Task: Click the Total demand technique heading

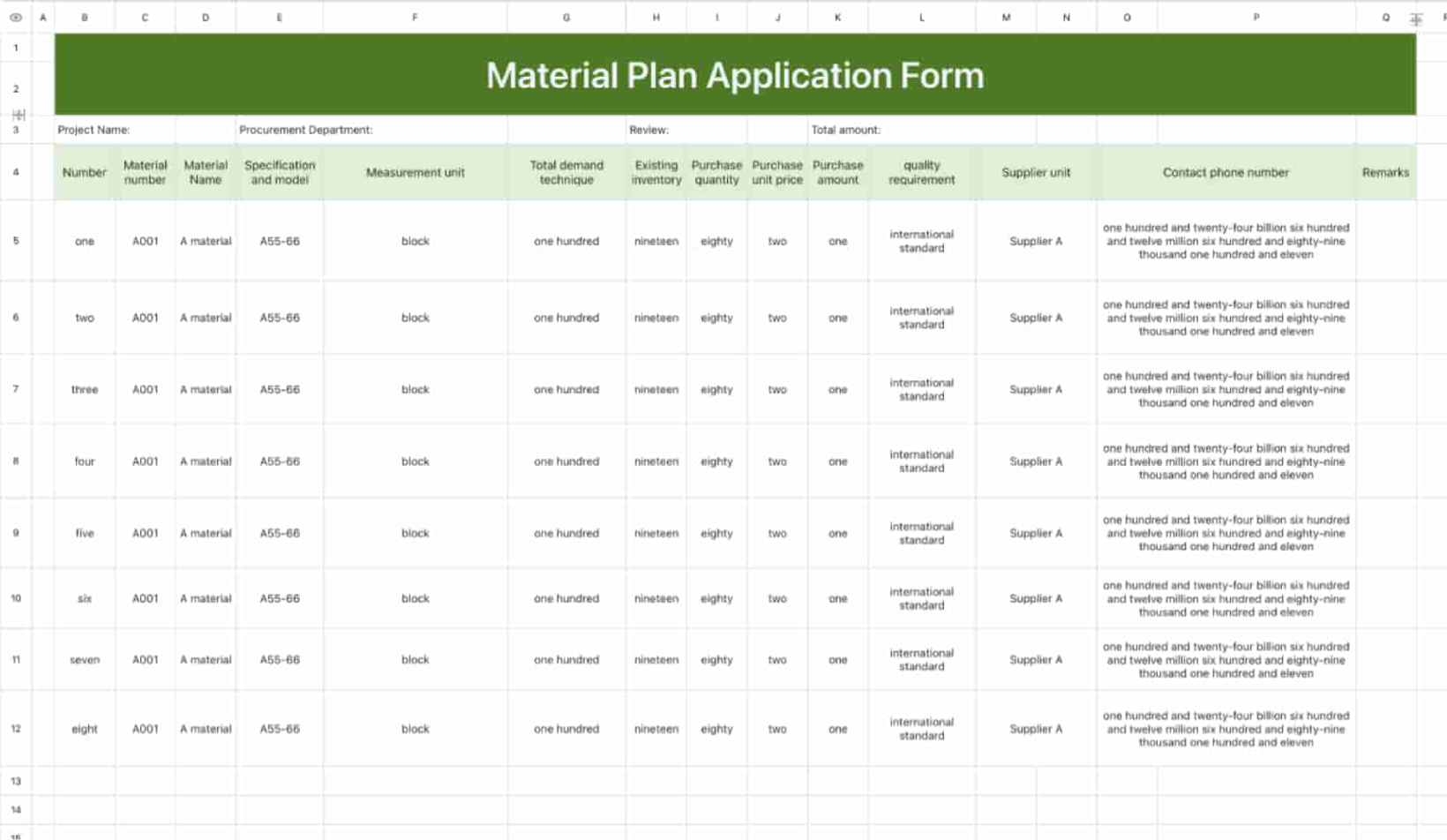Action: click(x=566, y=172)
